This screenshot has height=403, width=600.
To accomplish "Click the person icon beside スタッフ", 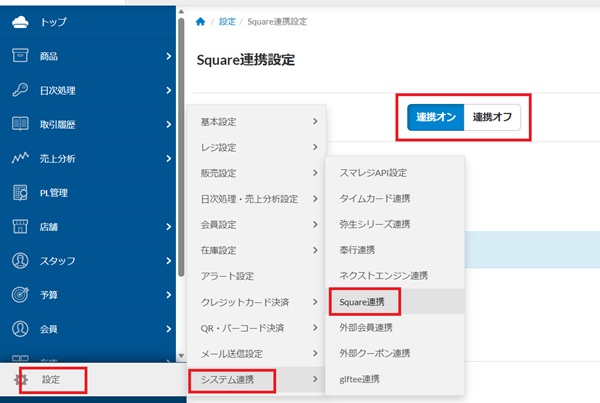I will pos(20,261).
